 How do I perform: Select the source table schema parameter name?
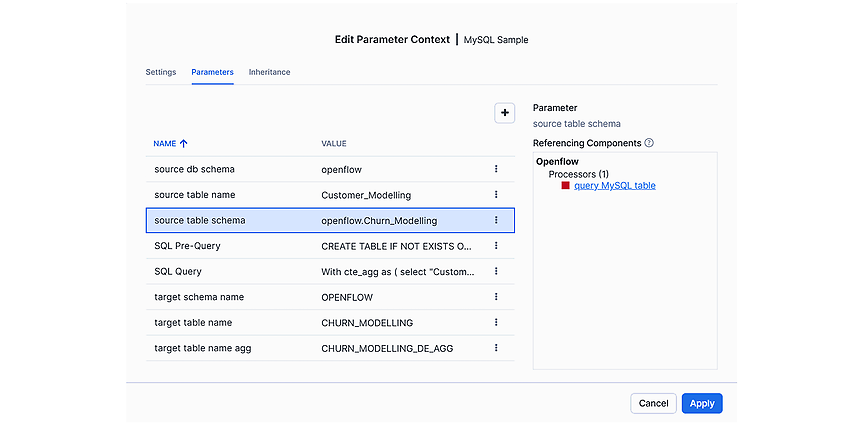[x=199, y=220]
